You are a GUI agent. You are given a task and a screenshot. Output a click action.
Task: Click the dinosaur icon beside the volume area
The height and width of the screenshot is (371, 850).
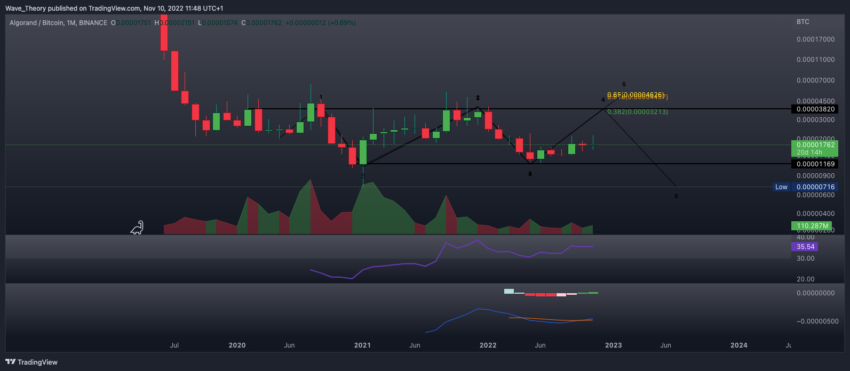click(x=137, y=228)
